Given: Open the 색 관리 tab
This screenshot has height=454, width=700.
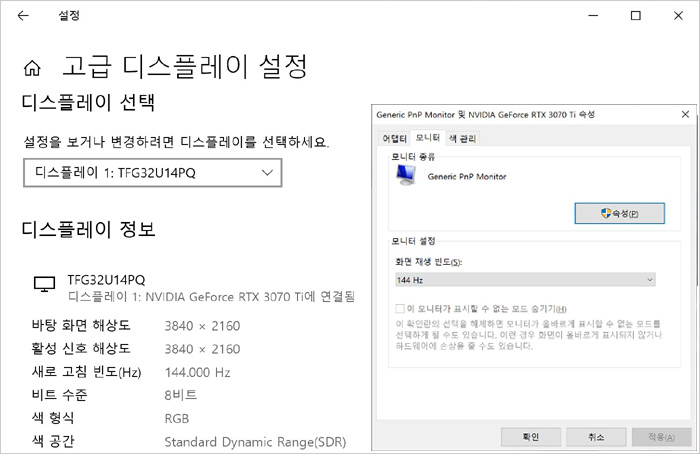Looking at the screenshot, I should [x=462, y=137].
